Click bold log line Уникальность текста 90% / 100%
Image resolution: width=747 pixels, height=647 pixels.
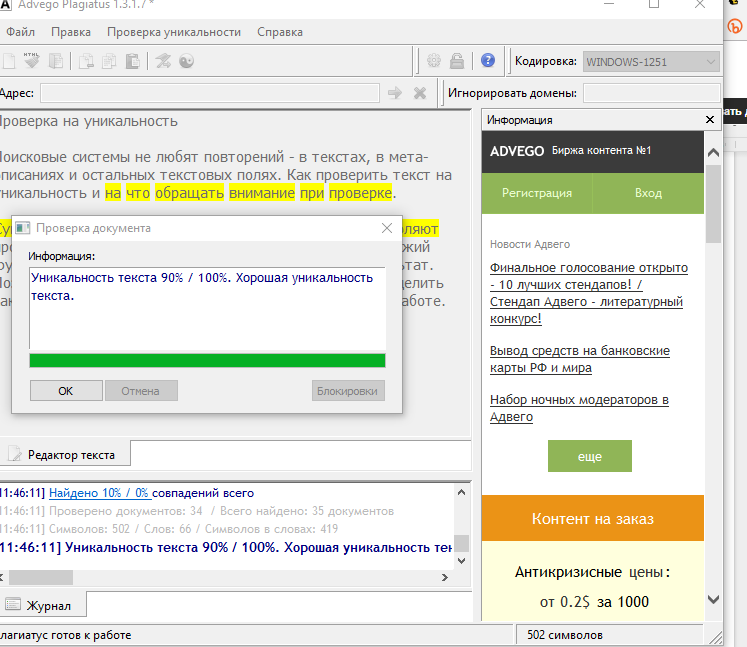pyautogui.click(x=226, y=547)
